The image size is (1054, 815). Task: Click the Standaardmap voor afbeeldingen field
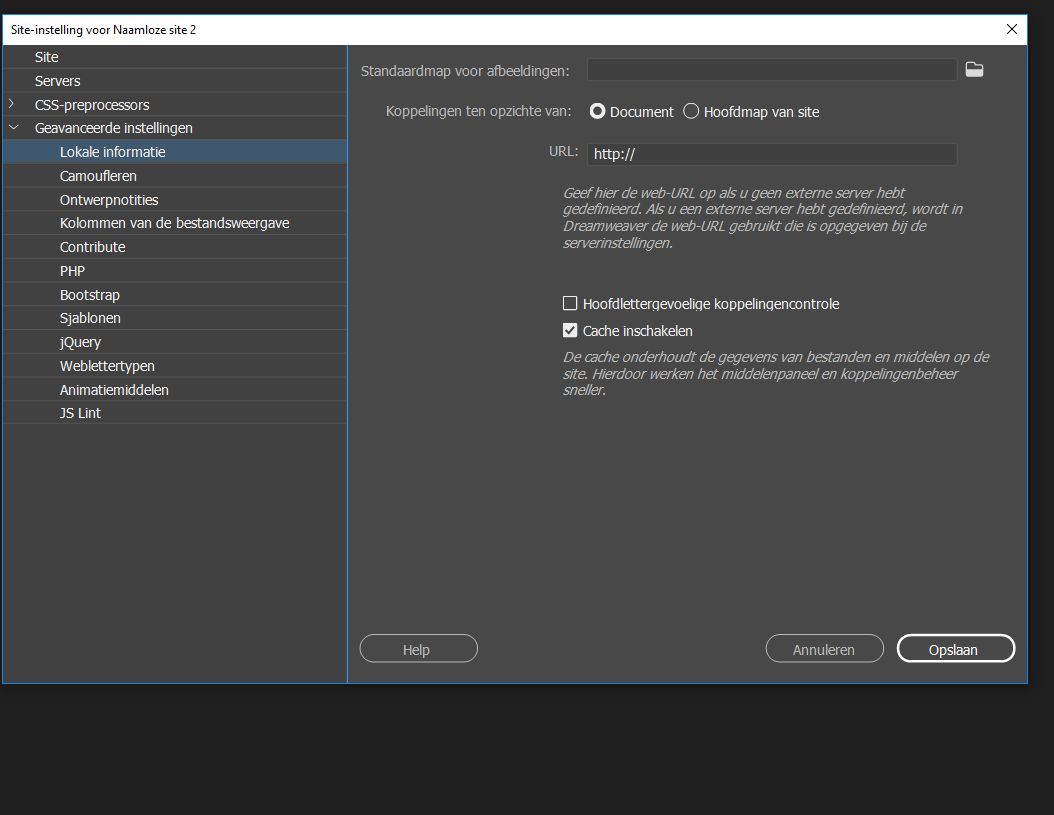click(770, 69)
